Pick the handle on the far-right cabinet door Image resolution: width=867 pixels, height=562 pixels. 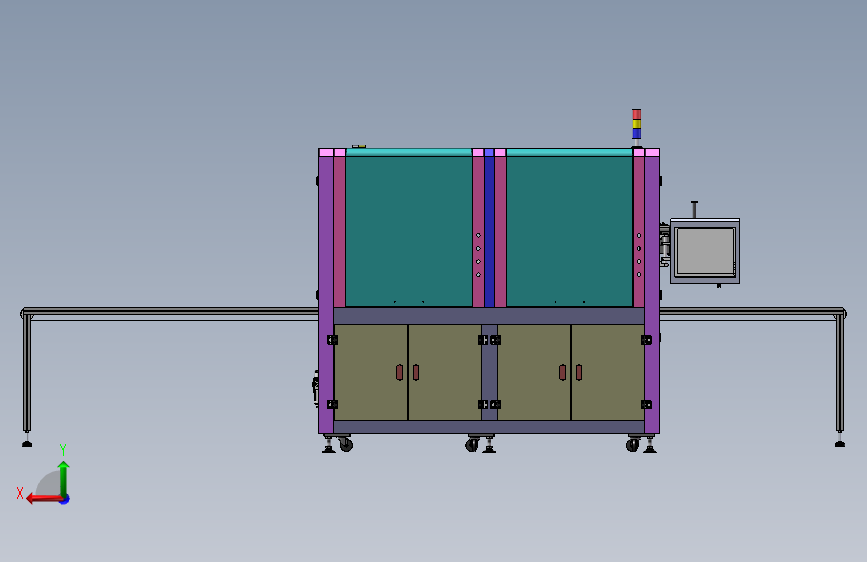click(579, 372)
